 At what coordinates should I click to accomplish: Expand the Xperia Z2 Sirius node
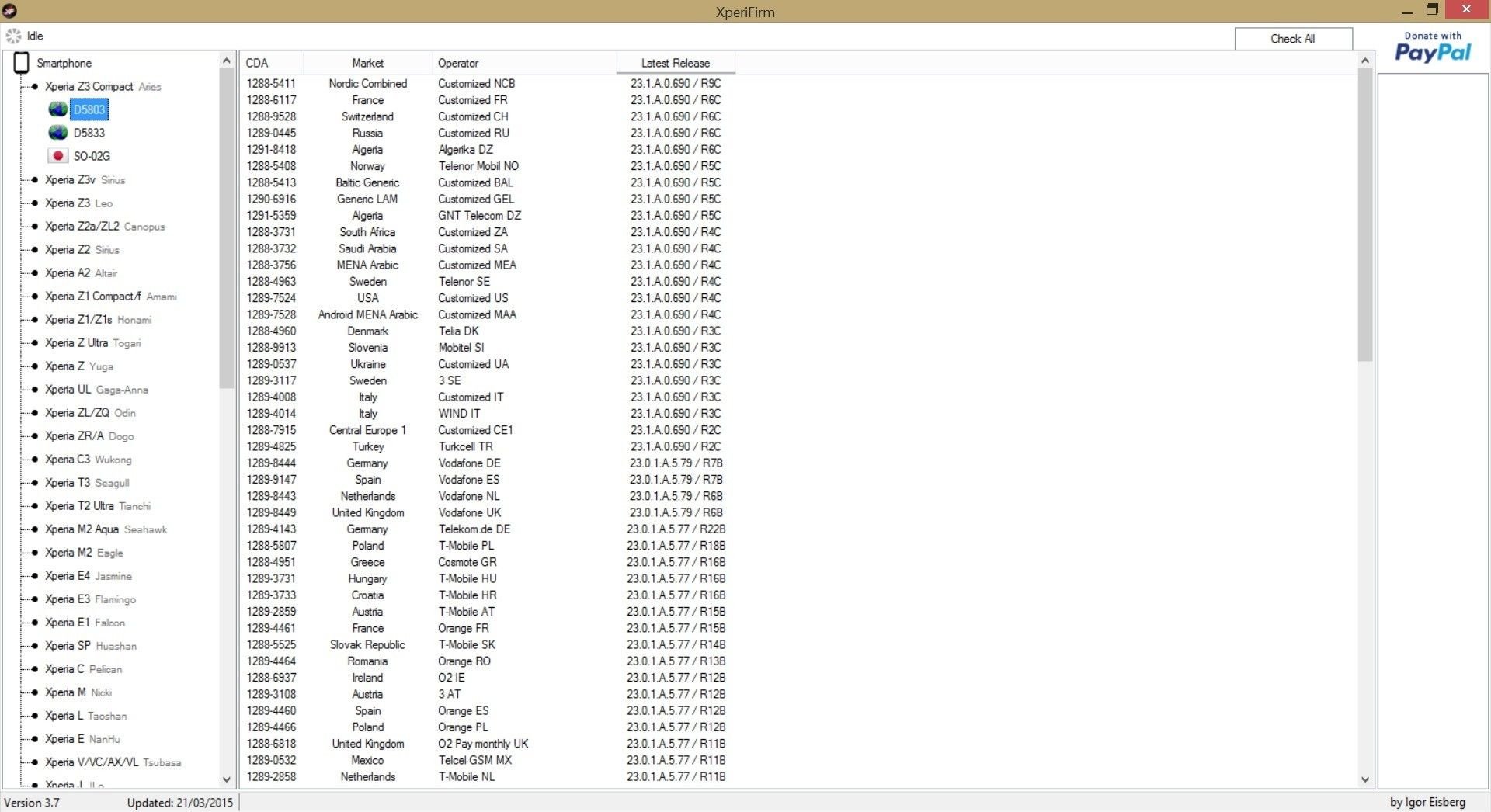[x=34, y=249]
